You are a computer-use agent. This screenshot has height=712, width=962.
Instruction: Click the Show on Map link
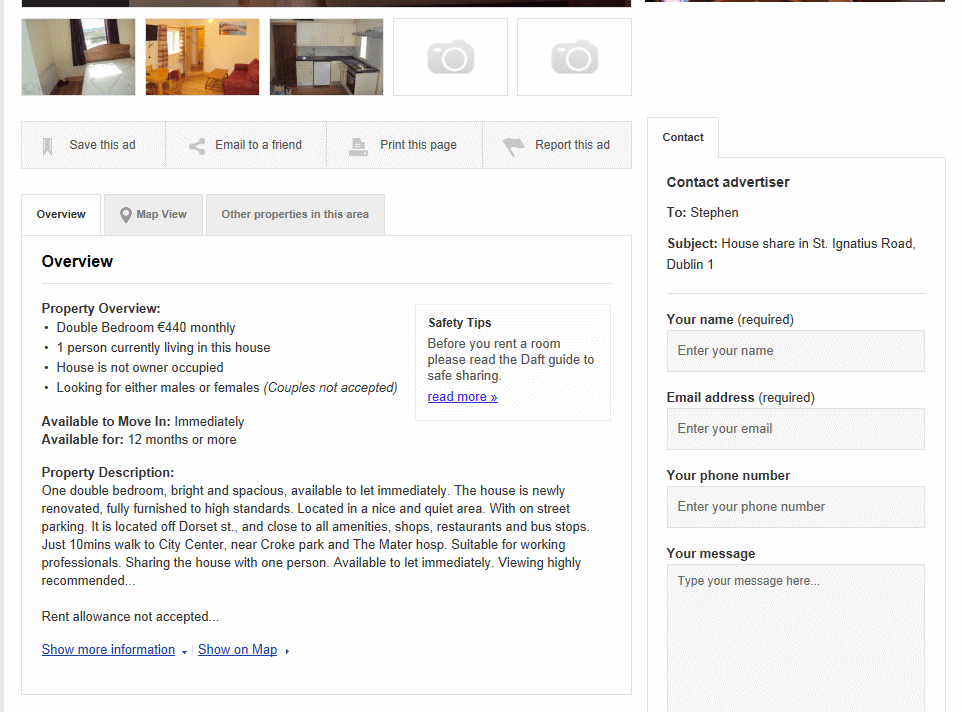pos(237,649)
